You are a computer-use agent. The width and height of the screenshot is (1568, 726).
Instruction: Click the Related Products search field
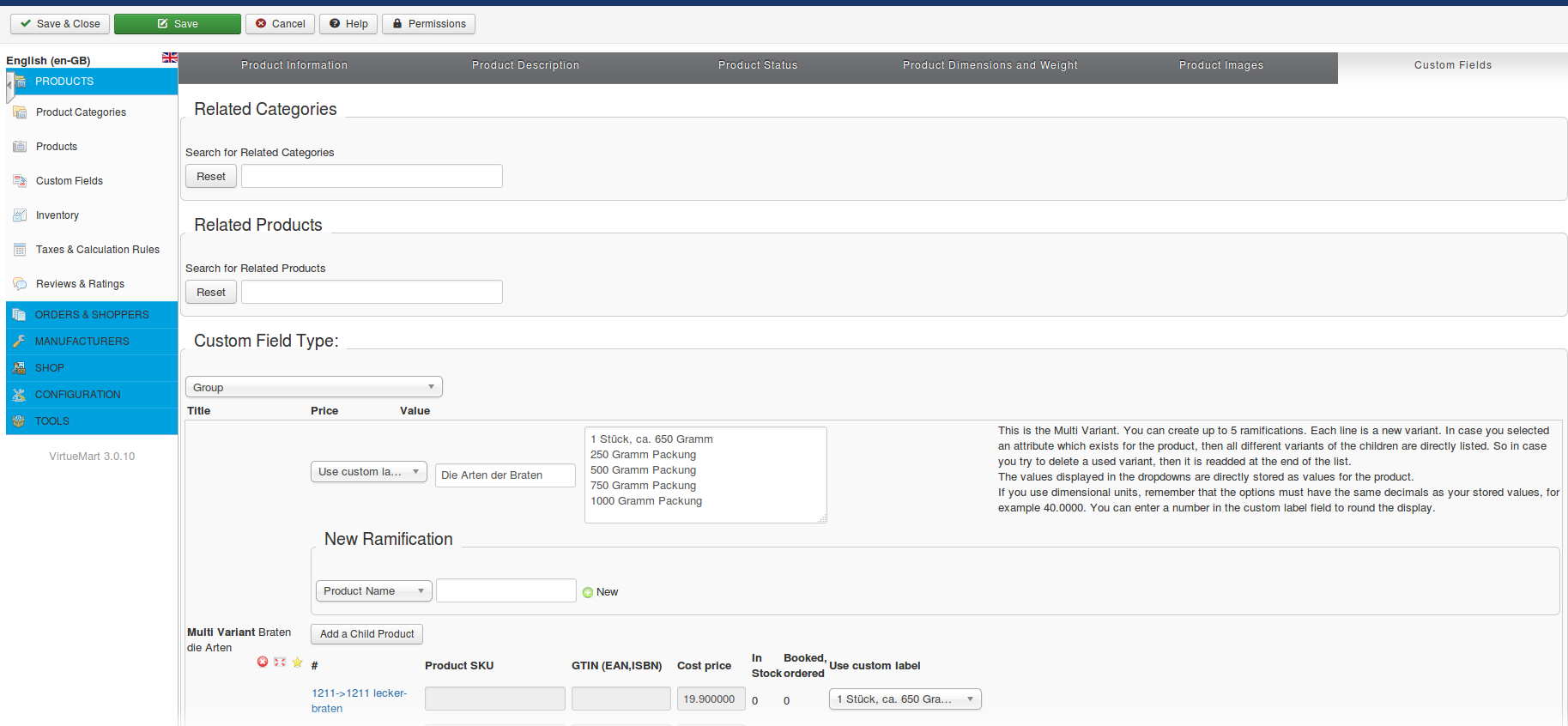pos(372,293)
